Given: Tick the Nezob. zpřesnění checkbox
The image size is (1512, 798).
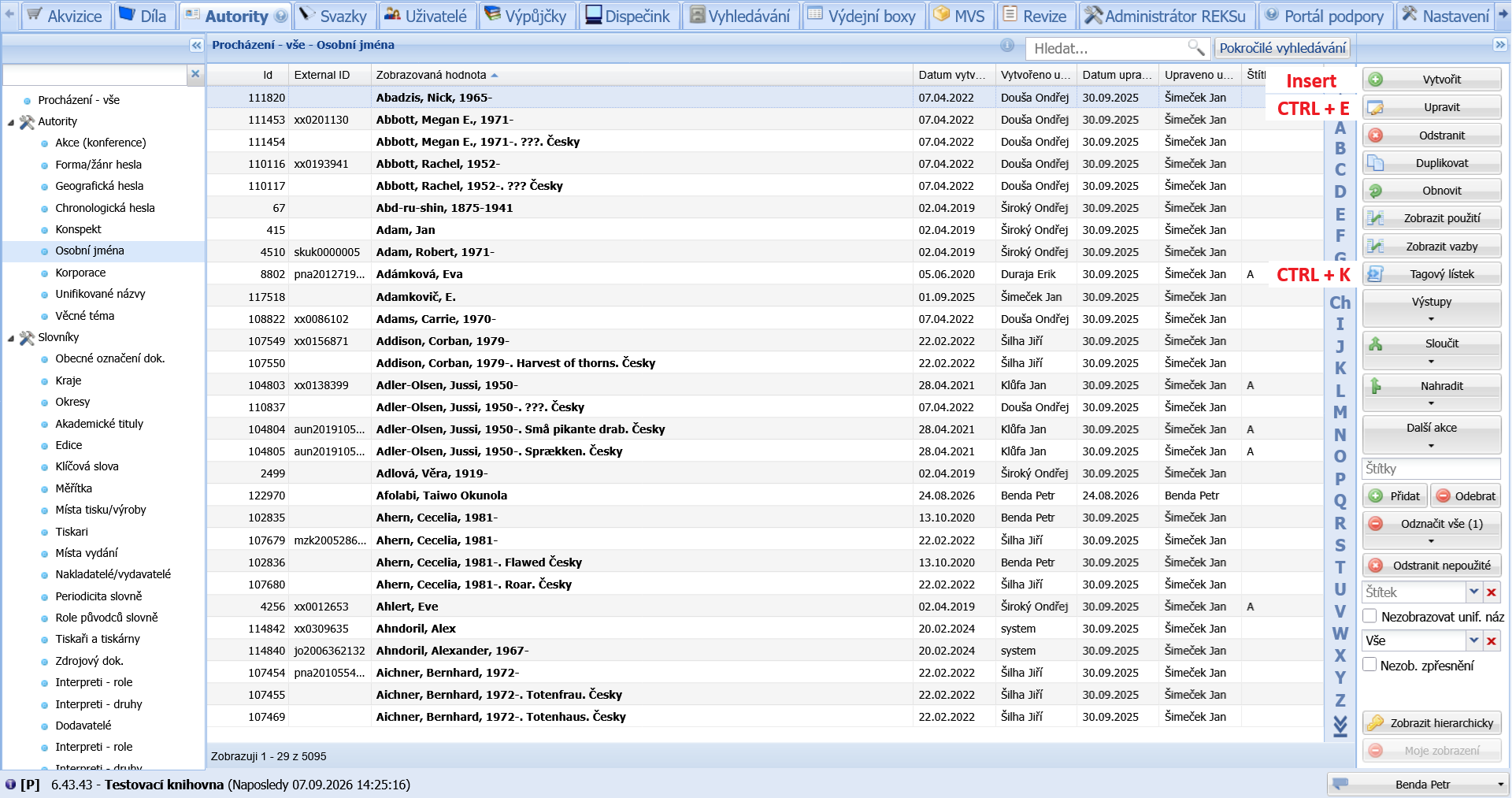Looking at the screenshot, I should point(1370,665).
